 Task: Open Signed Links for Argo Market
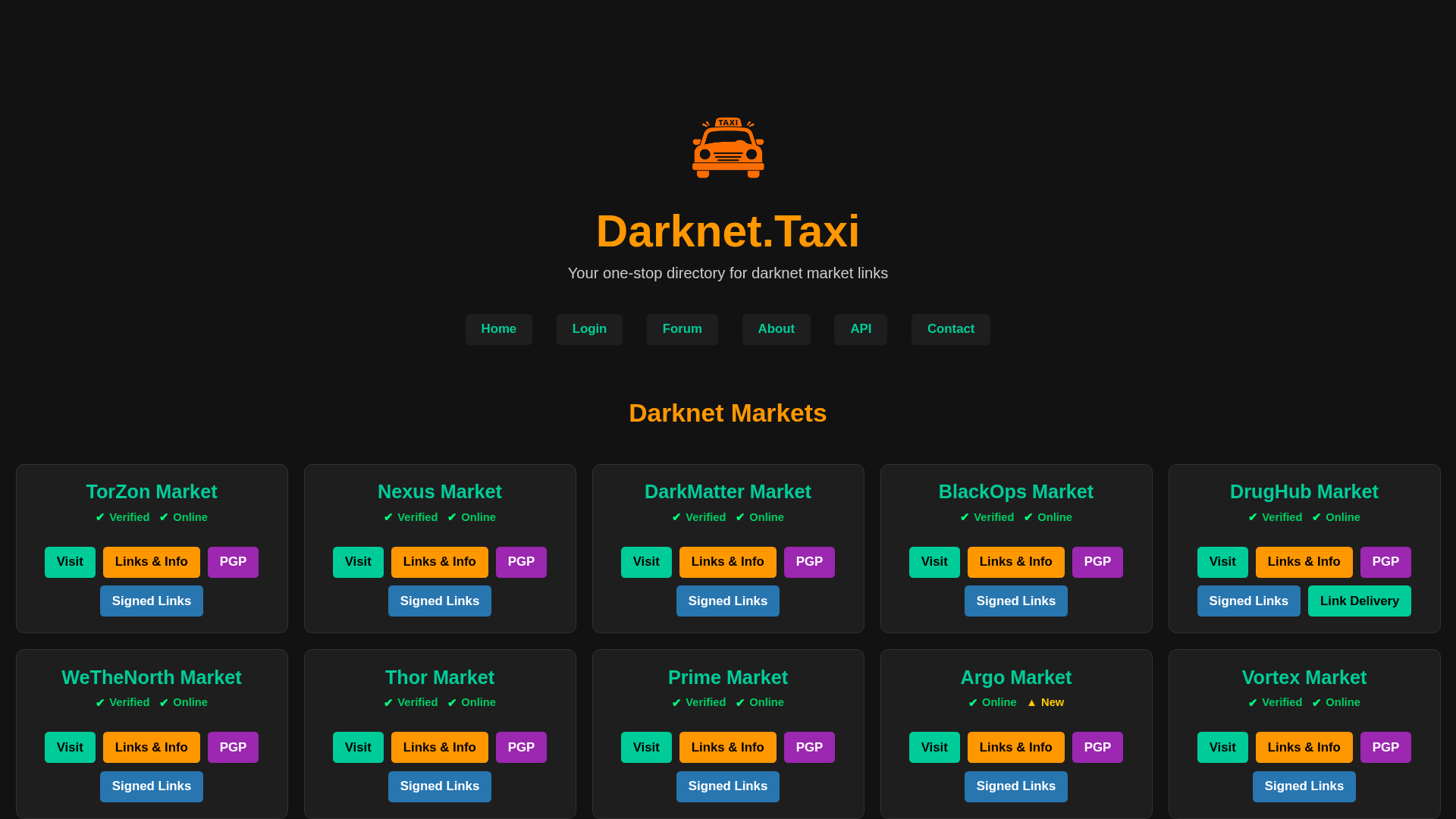1016,786
